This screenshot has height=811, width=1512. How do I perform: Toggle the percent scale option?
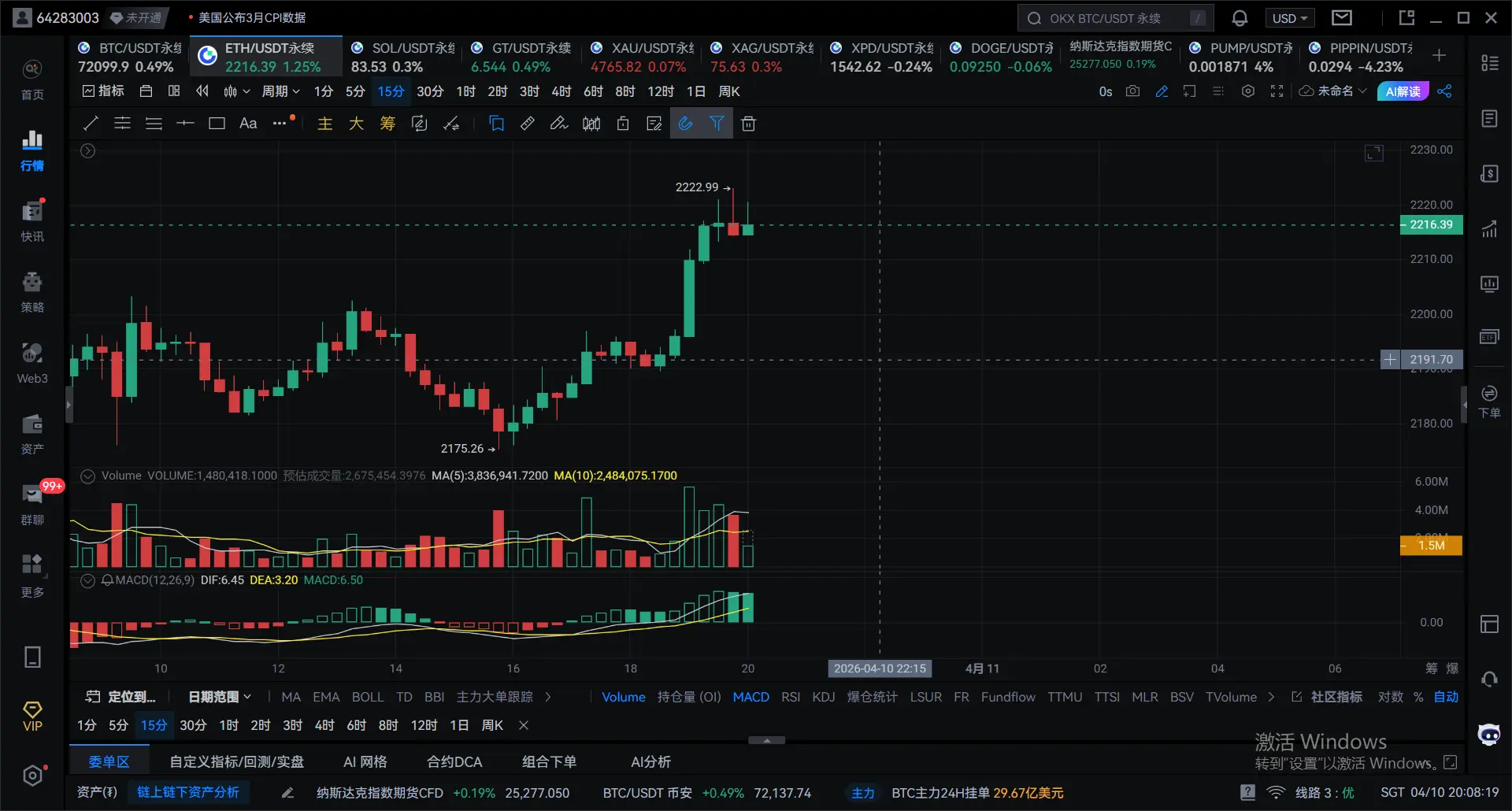1418,697
